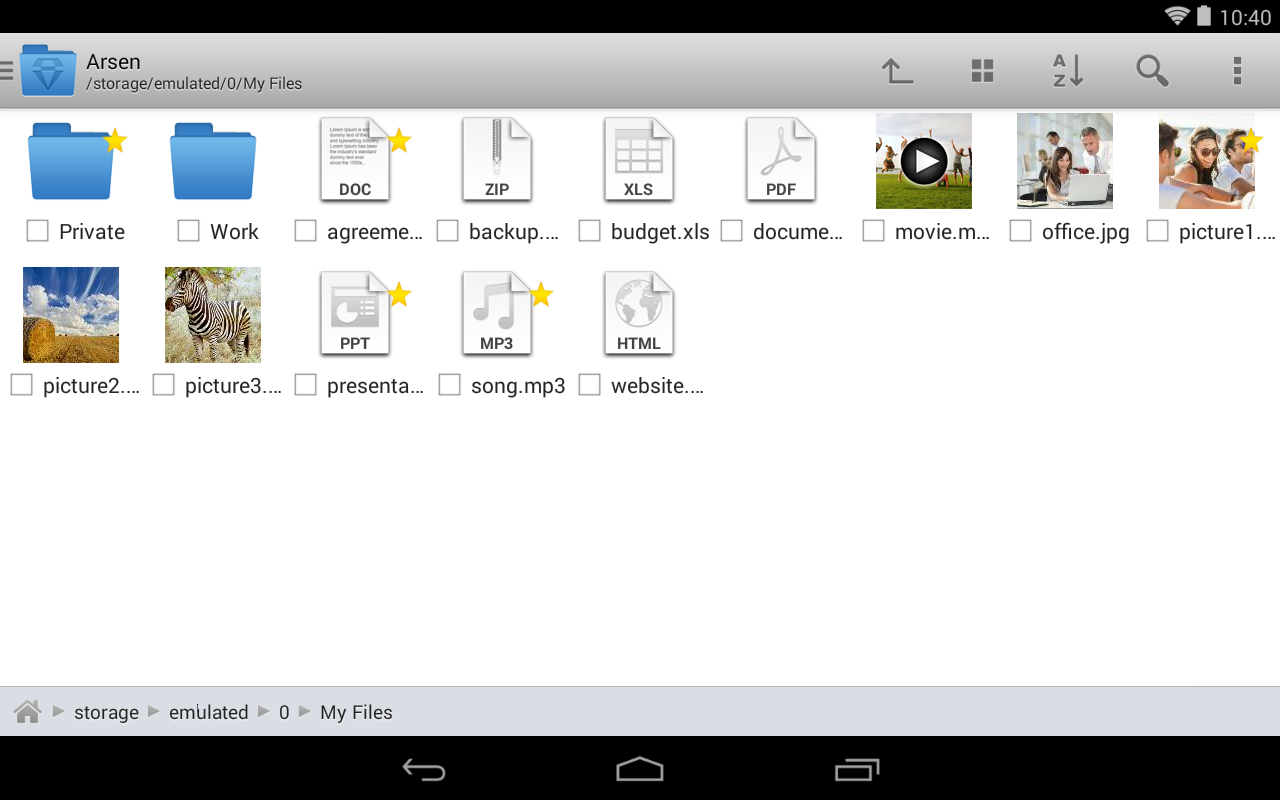Image resolution: width=1280 pixels, height=800 pixels.
Task: Open the three-dot overflow menu
Action: (1237, 70)
